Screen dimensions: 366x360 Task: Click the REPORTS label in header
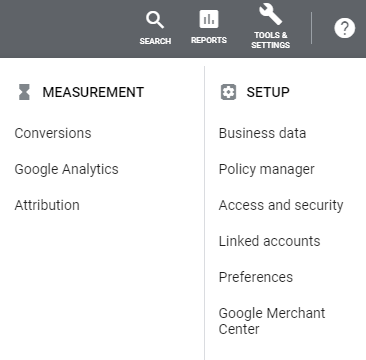coord(209,40)
